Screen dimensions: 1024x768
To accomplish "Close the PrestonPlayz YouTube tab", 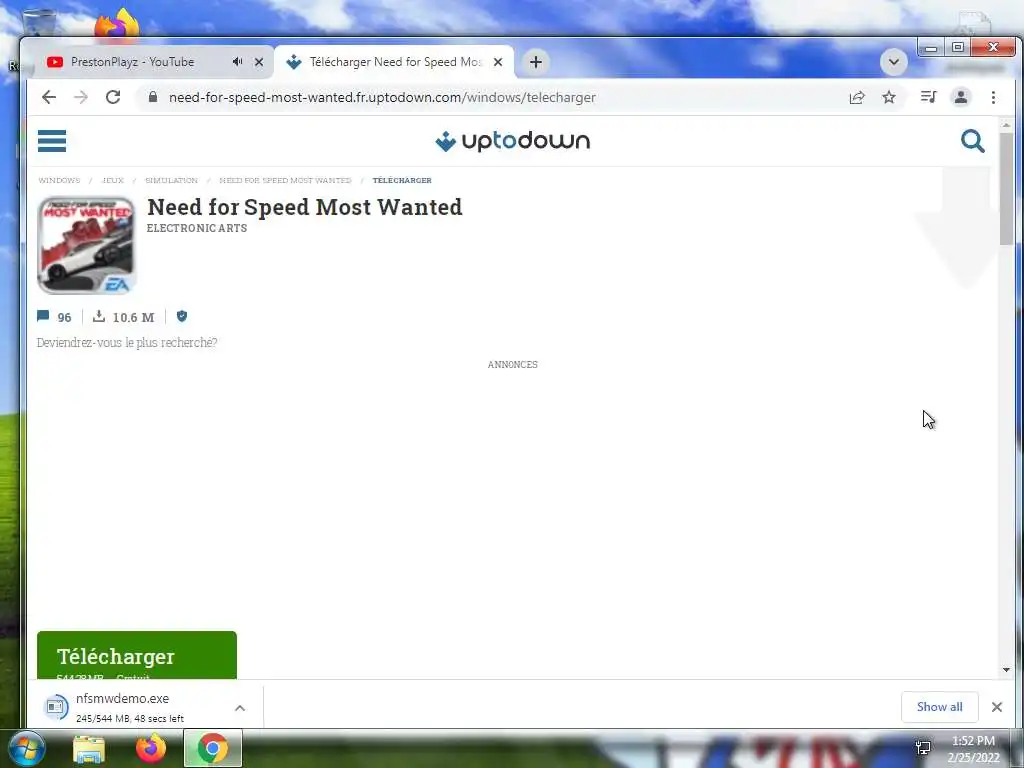I will click(259, 62).
